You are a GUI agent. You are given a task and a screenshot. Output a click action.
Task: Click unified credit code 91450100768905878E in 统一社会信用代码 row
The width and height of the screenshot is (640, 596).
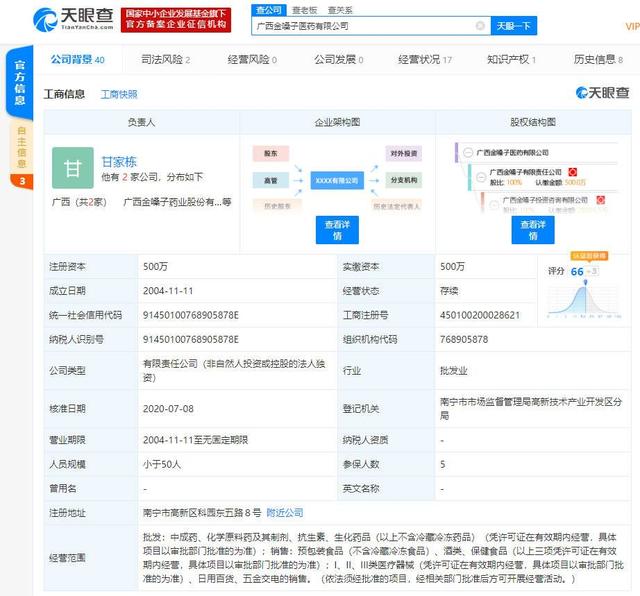pyautogui.click(x=191, y=315)
